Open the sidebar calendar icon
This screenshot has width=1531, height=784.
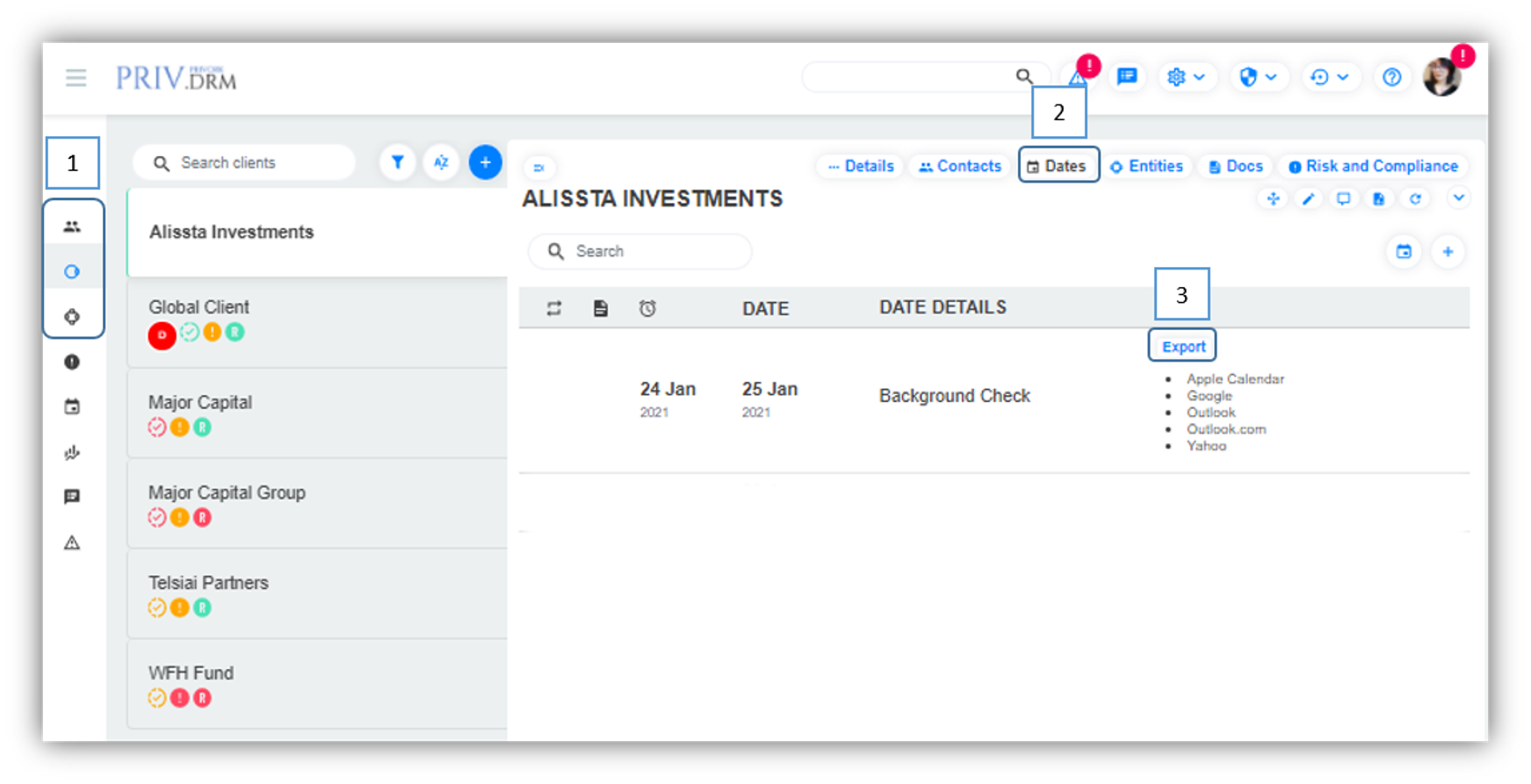72,406
